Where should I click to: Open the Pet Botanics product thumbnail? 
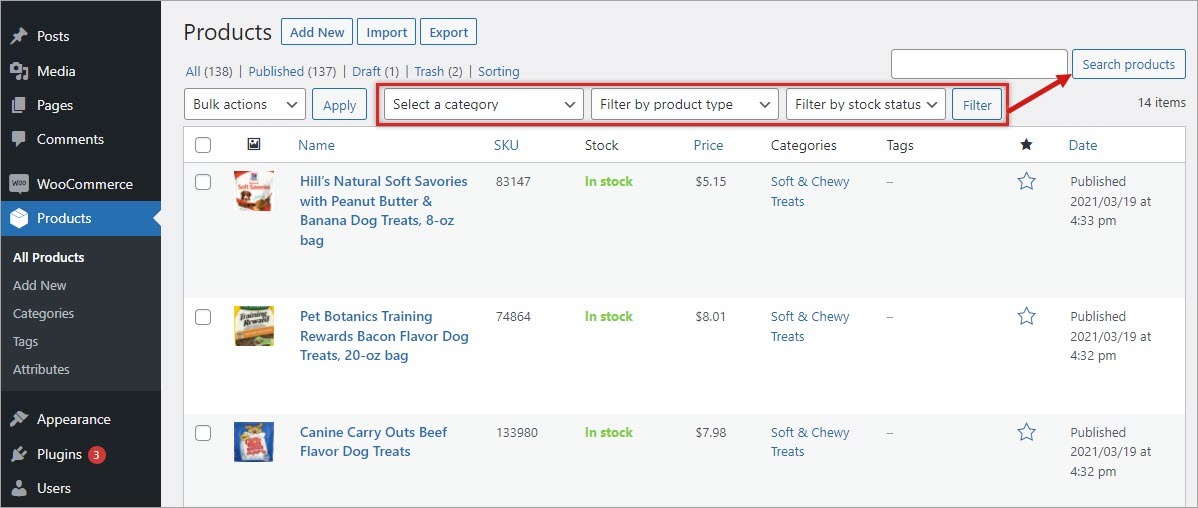tap(254, 326)
